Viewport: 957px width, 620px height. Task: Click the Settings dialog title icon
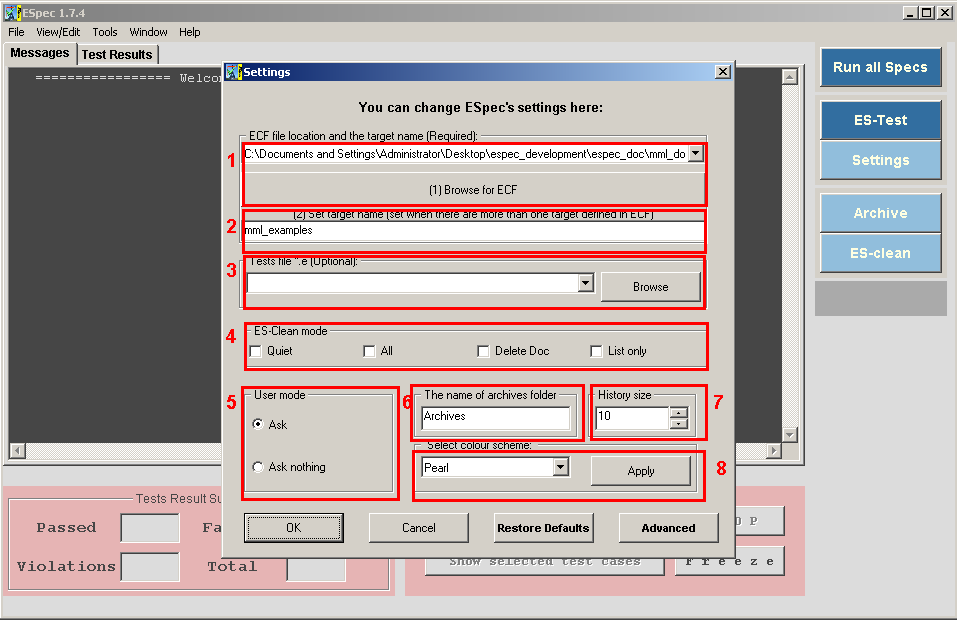pyautogui.click(x=233, y=72)
